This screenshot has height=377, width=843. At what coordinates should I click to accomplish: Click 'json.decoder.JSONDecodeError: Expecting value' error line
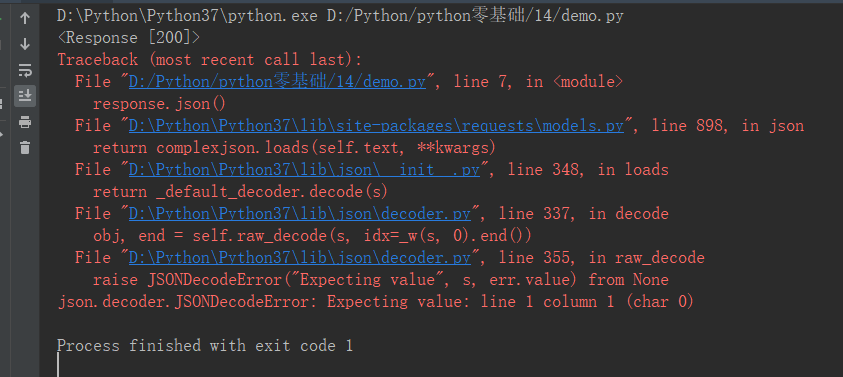(x=375, y=302)
